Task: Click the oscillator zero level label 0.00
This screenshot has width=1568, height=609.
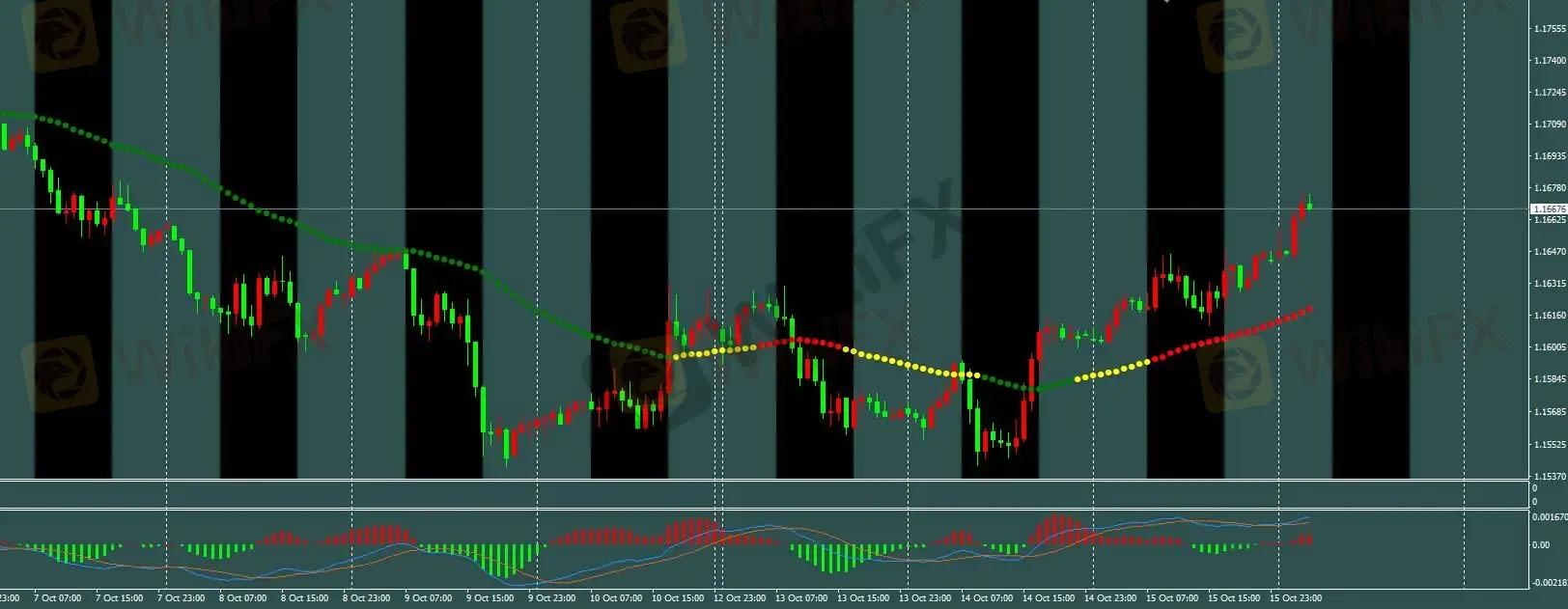Action: click(x=1541, y=545)
